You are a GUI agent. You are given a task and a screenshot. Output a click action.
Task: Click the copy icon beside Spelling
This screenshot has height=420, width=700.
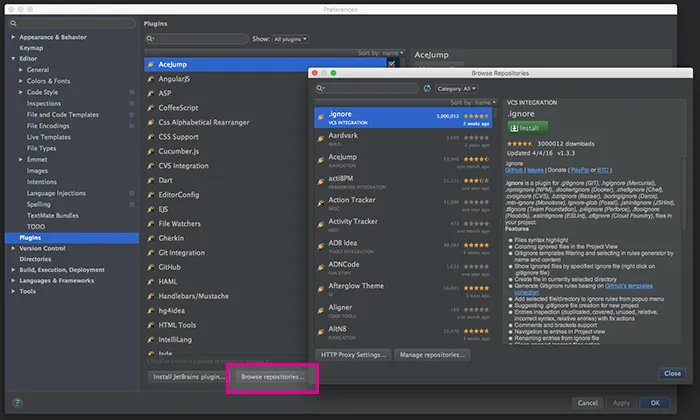coord(132,204)
